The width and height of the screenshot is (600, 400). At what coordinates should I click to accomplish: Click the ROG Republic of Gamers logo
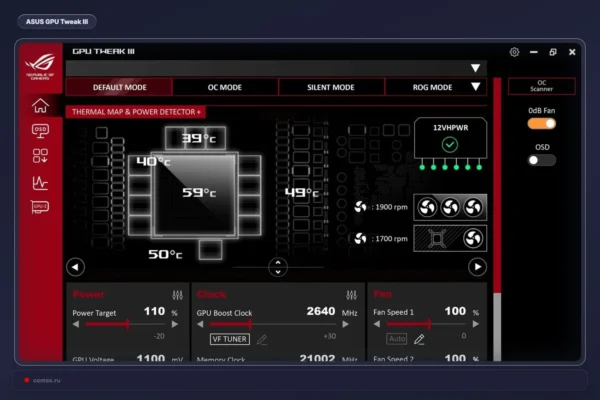40,67
